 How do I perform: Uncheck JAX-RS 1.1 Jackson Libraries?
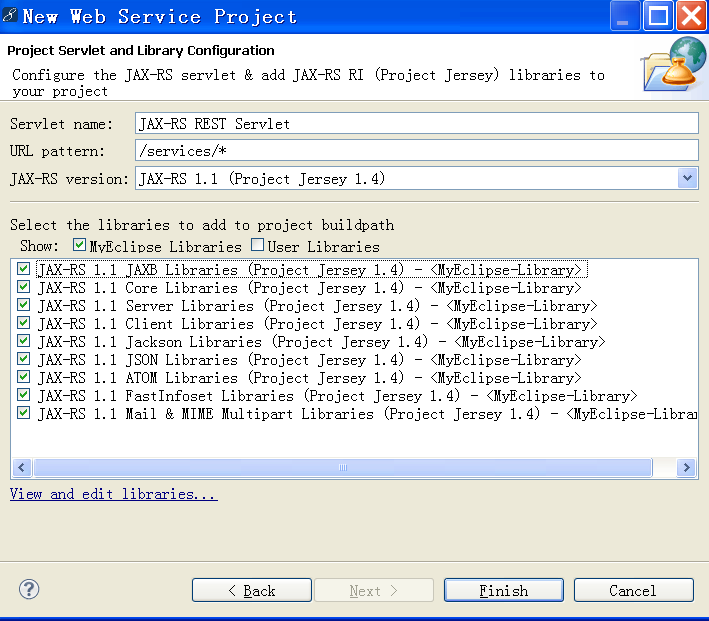point(24,341)
